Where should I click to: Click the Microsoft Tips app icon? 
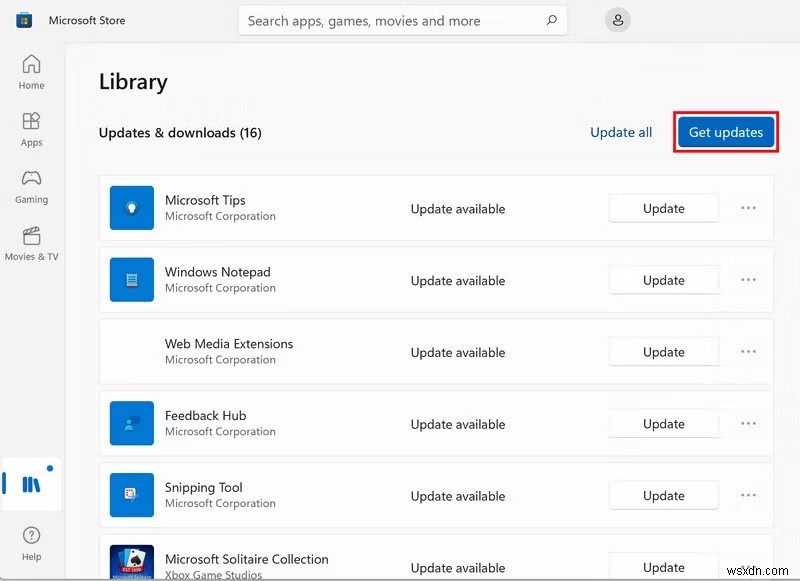(x=131, y=207)
